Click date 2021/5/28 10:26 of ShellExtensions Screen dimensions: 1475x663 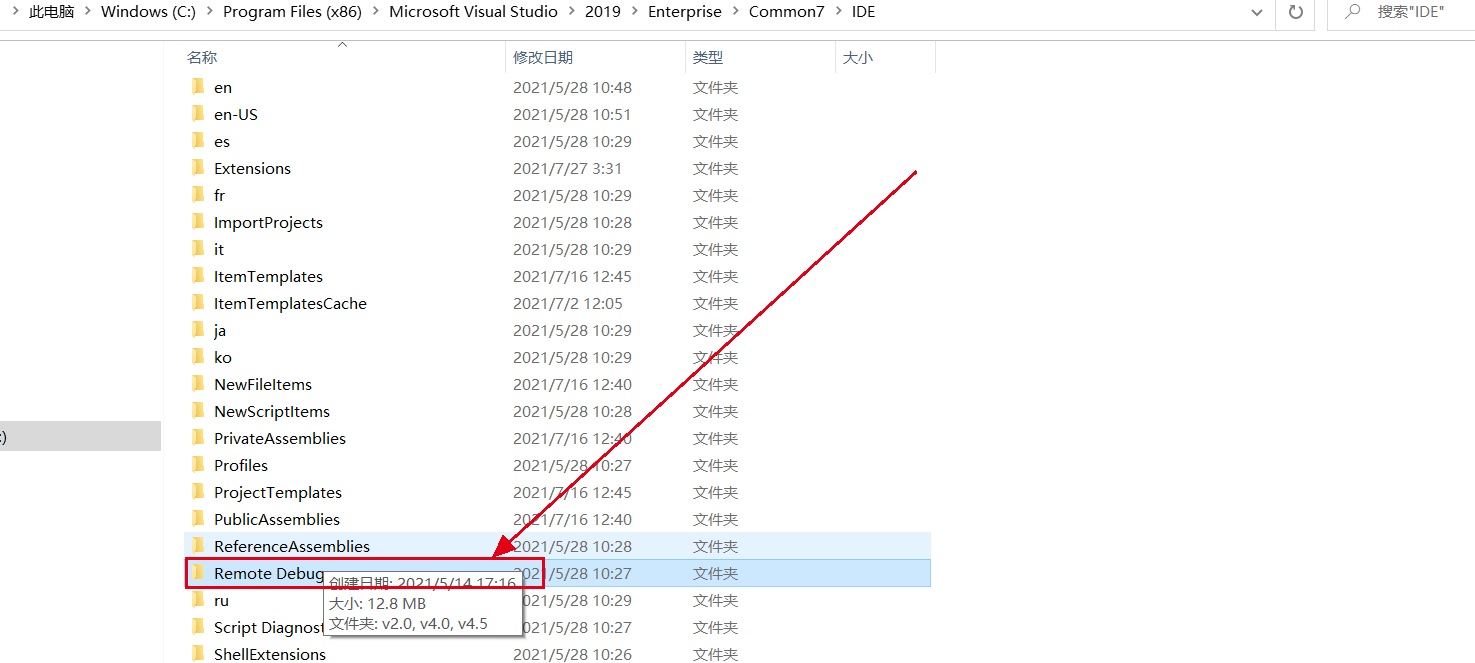point(573,654)
